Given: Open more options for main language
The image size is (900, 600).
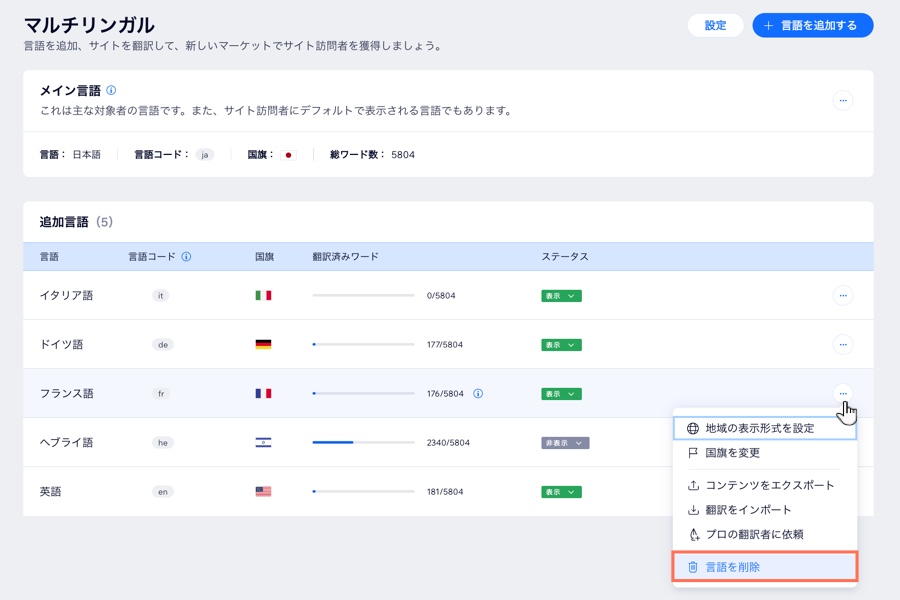Looking at the screenshot, I should point(843,100).
